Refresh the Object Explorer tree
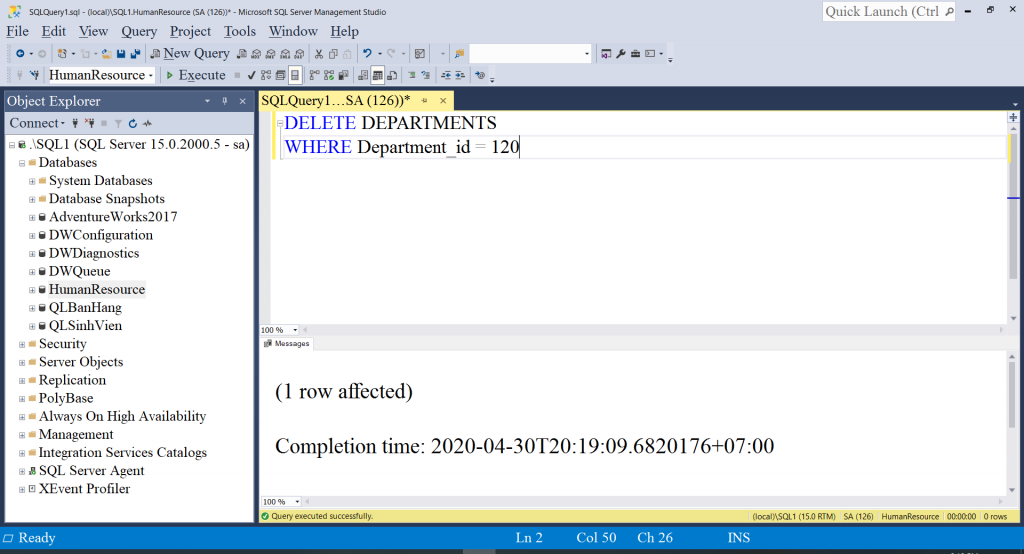The height and width of the screenshot is (554, 1024). pos(133,123)
